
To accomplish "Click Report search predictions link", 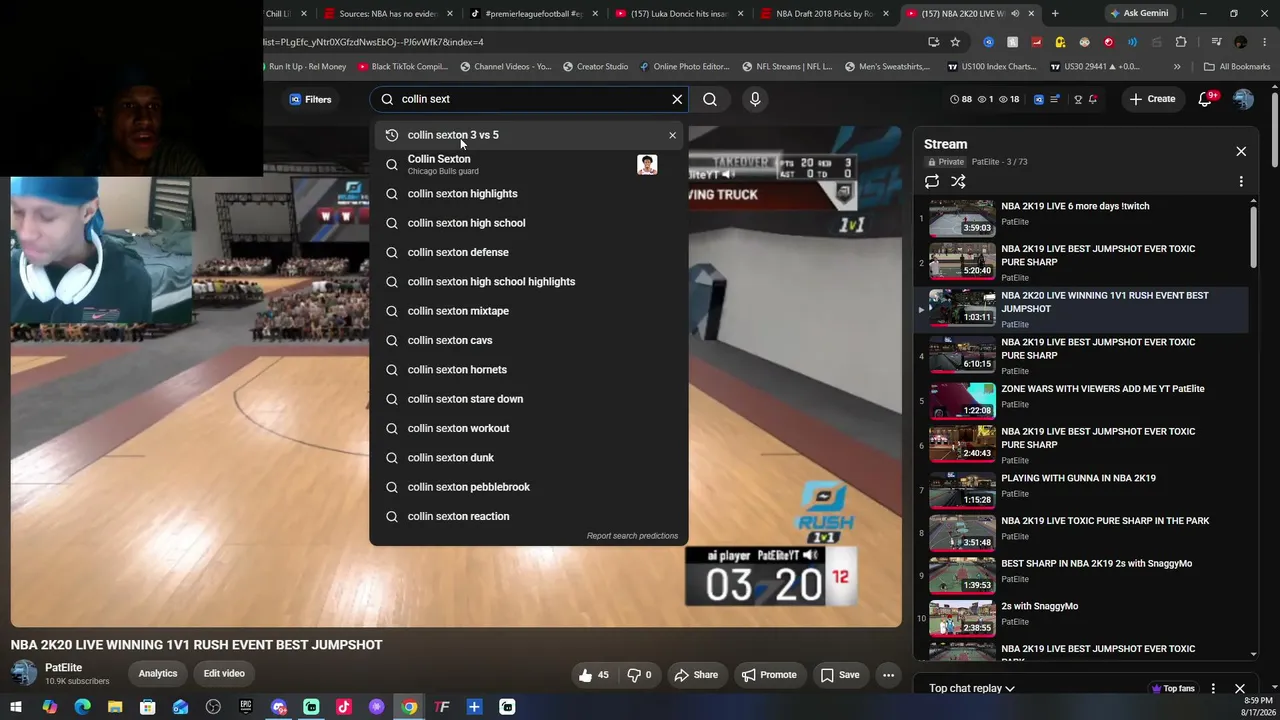I will [632, 536].
